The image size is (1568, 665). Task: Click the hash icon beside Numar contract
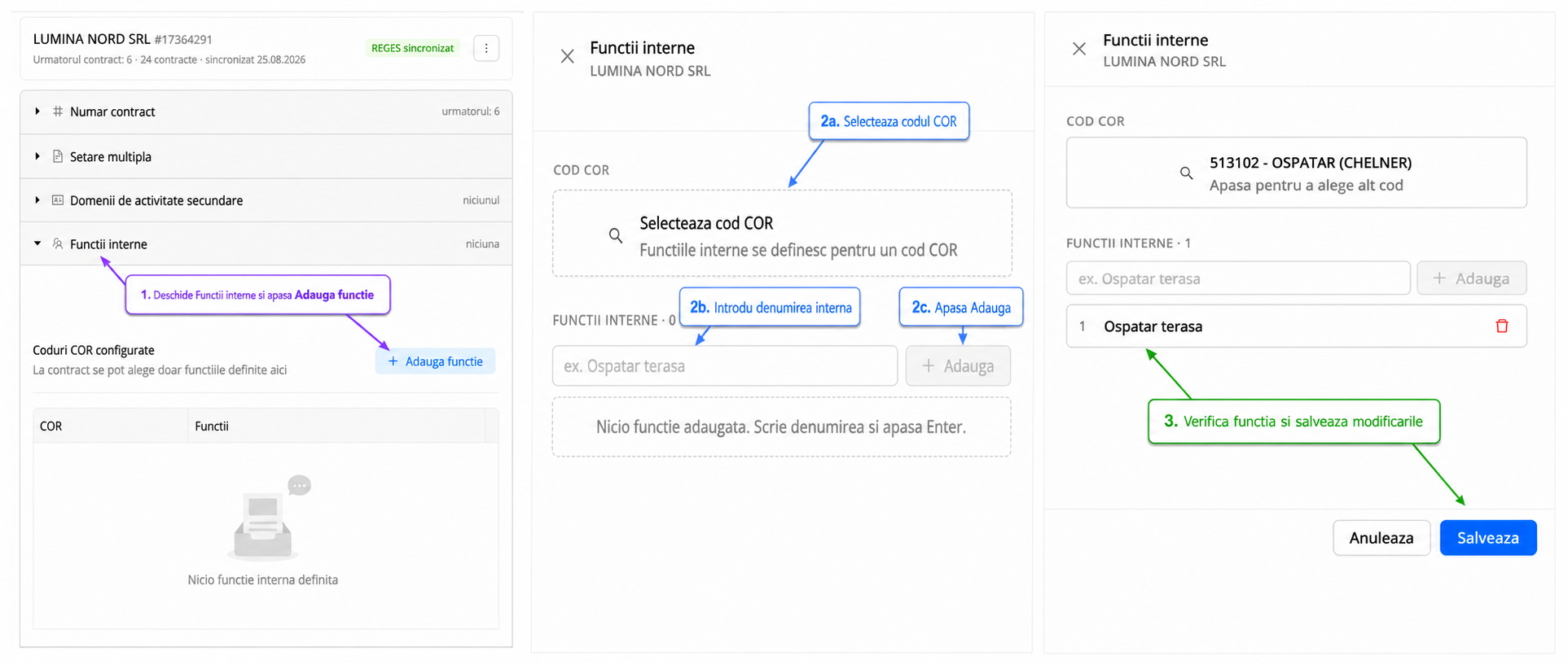point(58,112)
